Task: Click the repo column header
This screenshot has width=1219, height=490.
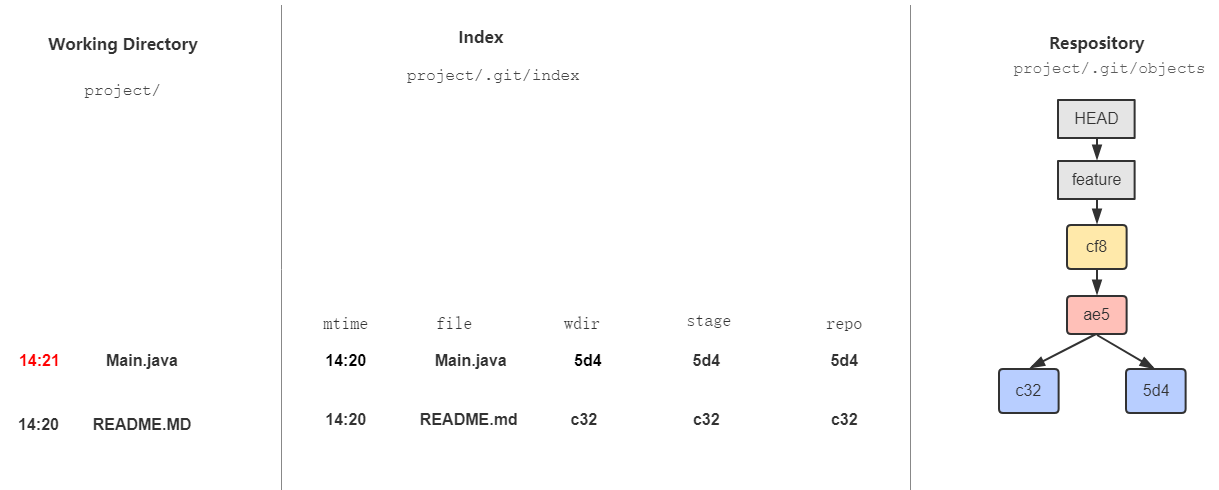Action: click(843, 324)
